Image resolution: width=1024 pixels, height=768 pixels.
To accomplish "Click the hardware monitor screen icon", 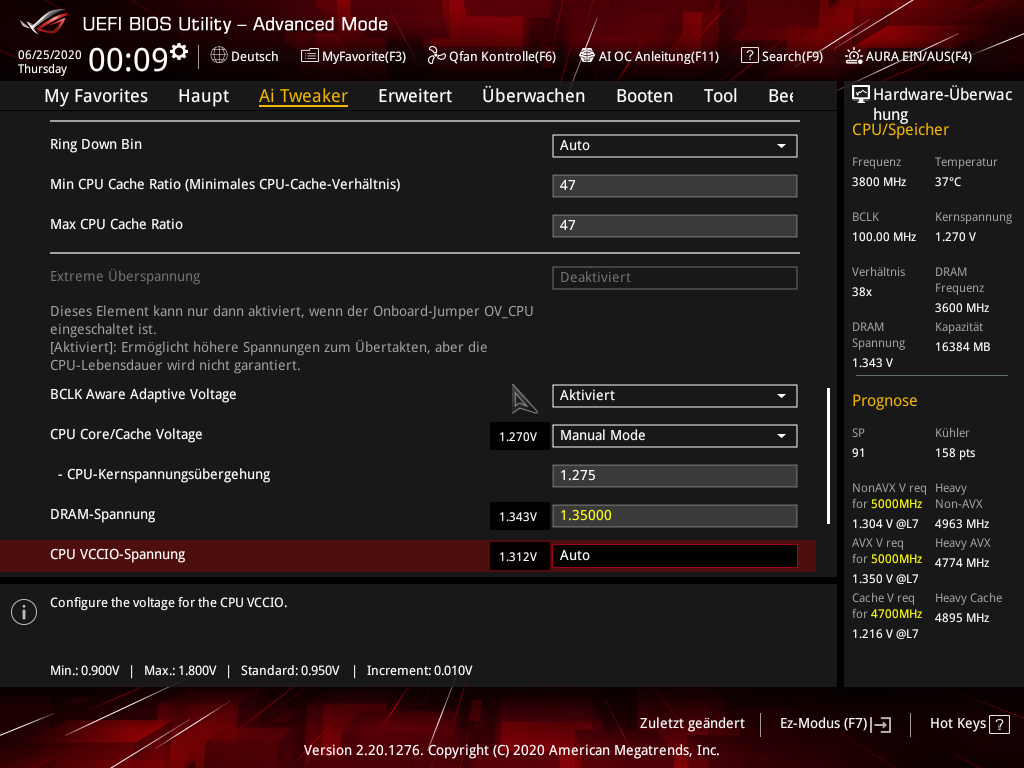I will coord(861,94).
